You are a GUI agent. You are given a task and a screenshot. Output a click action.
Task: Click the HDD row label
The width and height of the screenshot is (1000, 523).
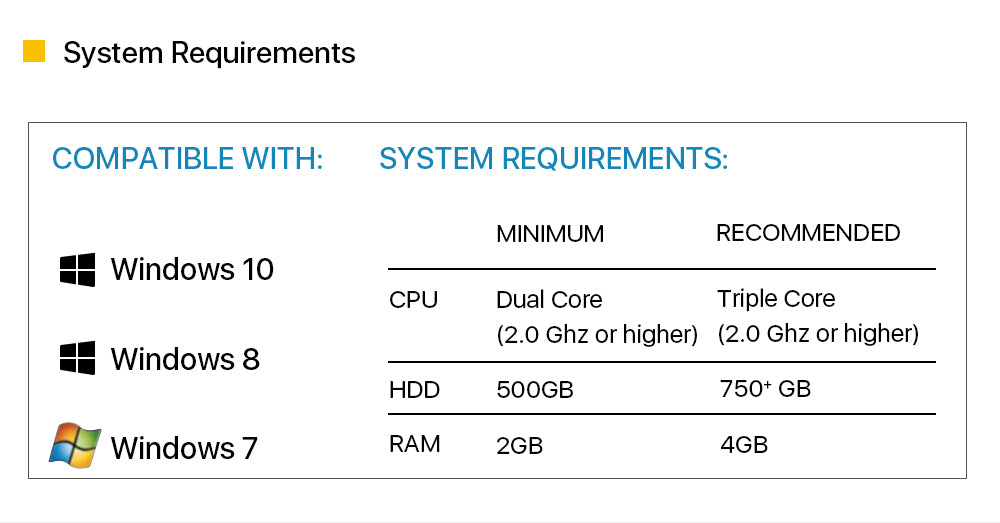tap(414, 390)
